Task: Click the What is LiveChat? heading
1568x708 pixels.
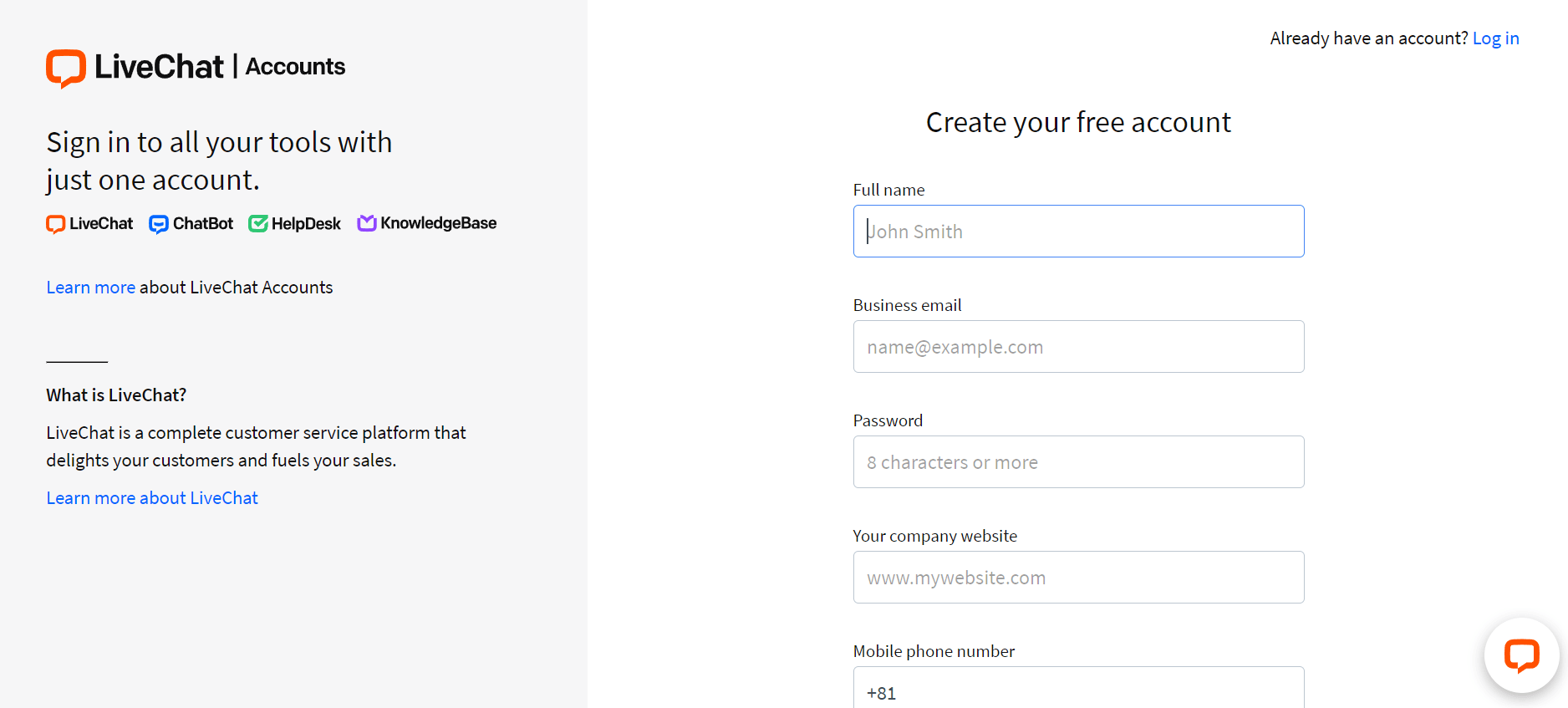Action: pyautogui.click(x=116, y=395)
